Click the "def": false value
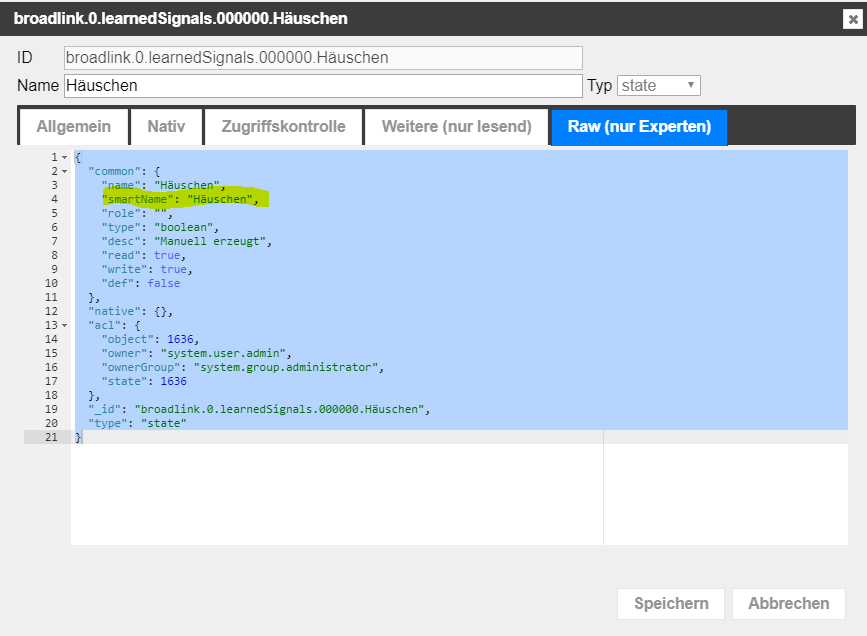The height and width of the screenshot is (636, 867). click(163, 283)
